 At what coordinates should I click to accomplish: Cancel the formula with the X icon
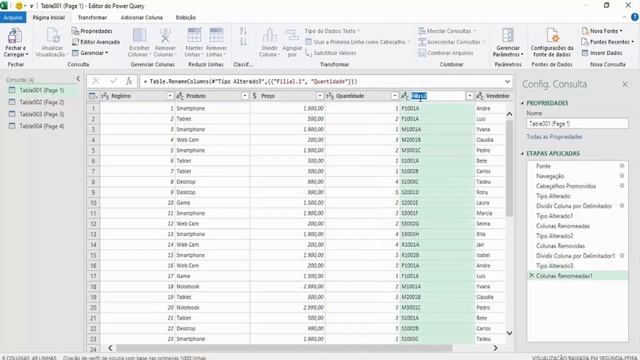pyautogui.click(x=96, y=81)
